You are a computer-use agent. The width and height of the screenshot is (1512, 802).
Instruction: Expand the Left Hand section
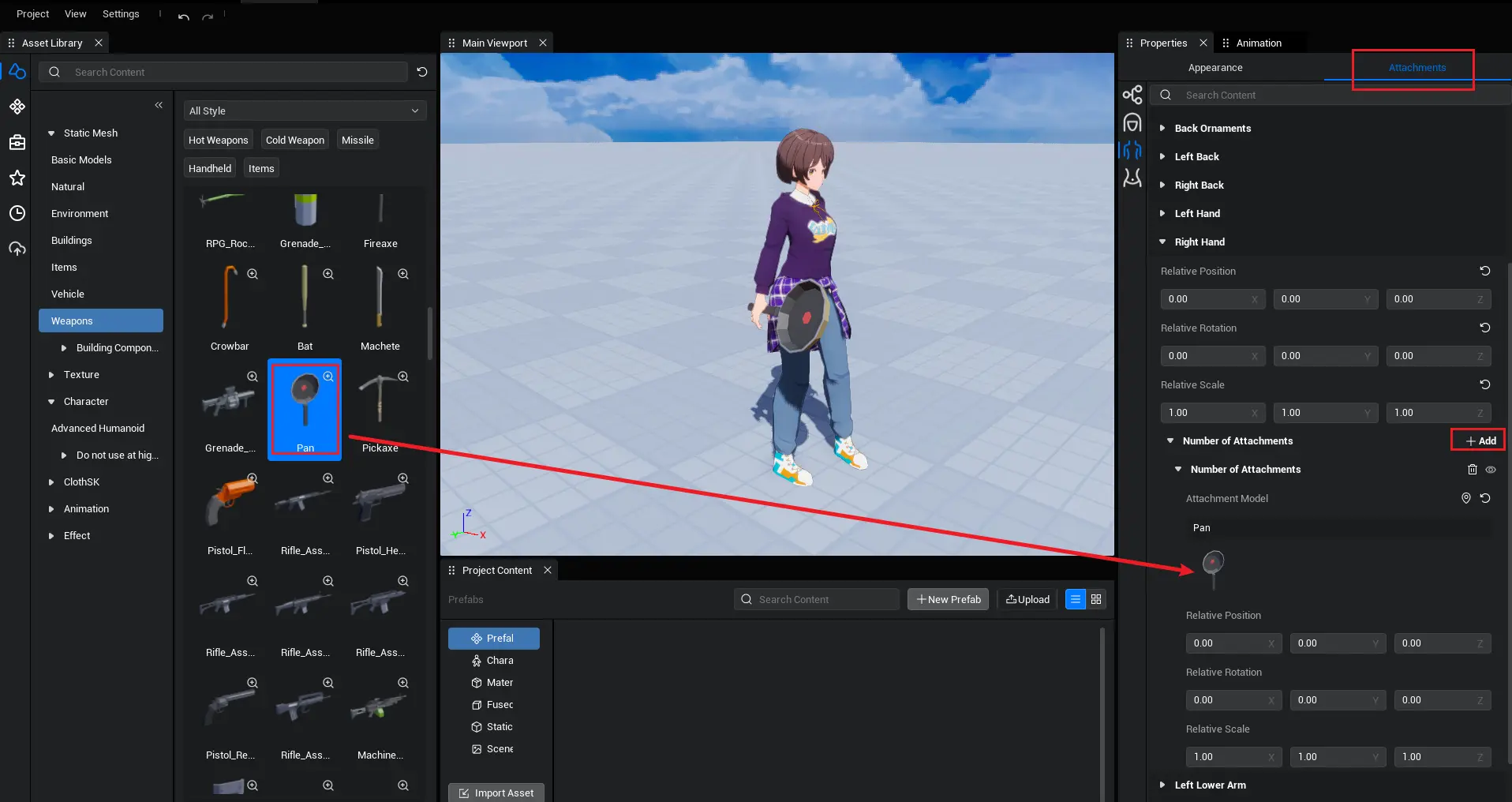[x=1162, y=213]
